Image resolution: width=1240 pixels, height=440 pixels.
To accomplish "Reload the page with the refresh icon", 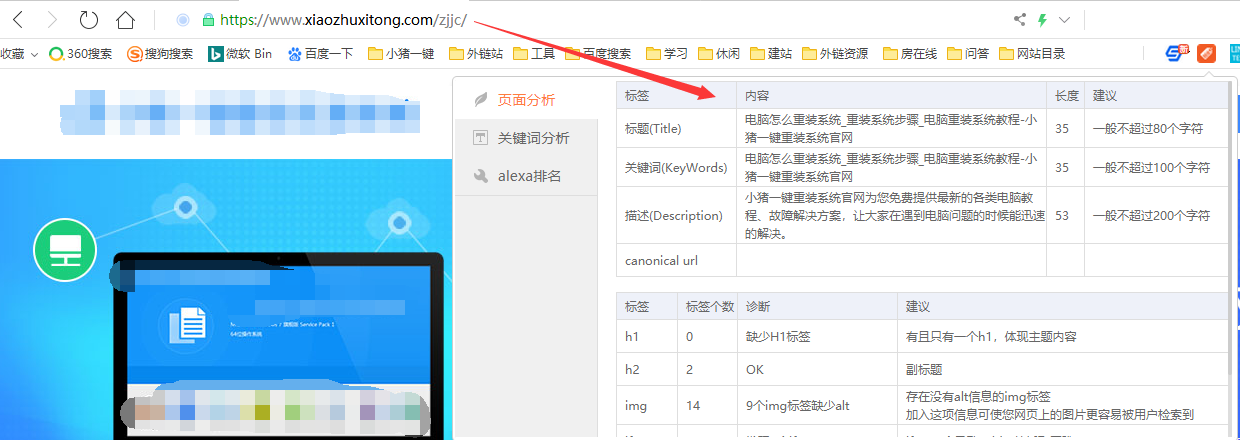I will [x=88, y=19].
